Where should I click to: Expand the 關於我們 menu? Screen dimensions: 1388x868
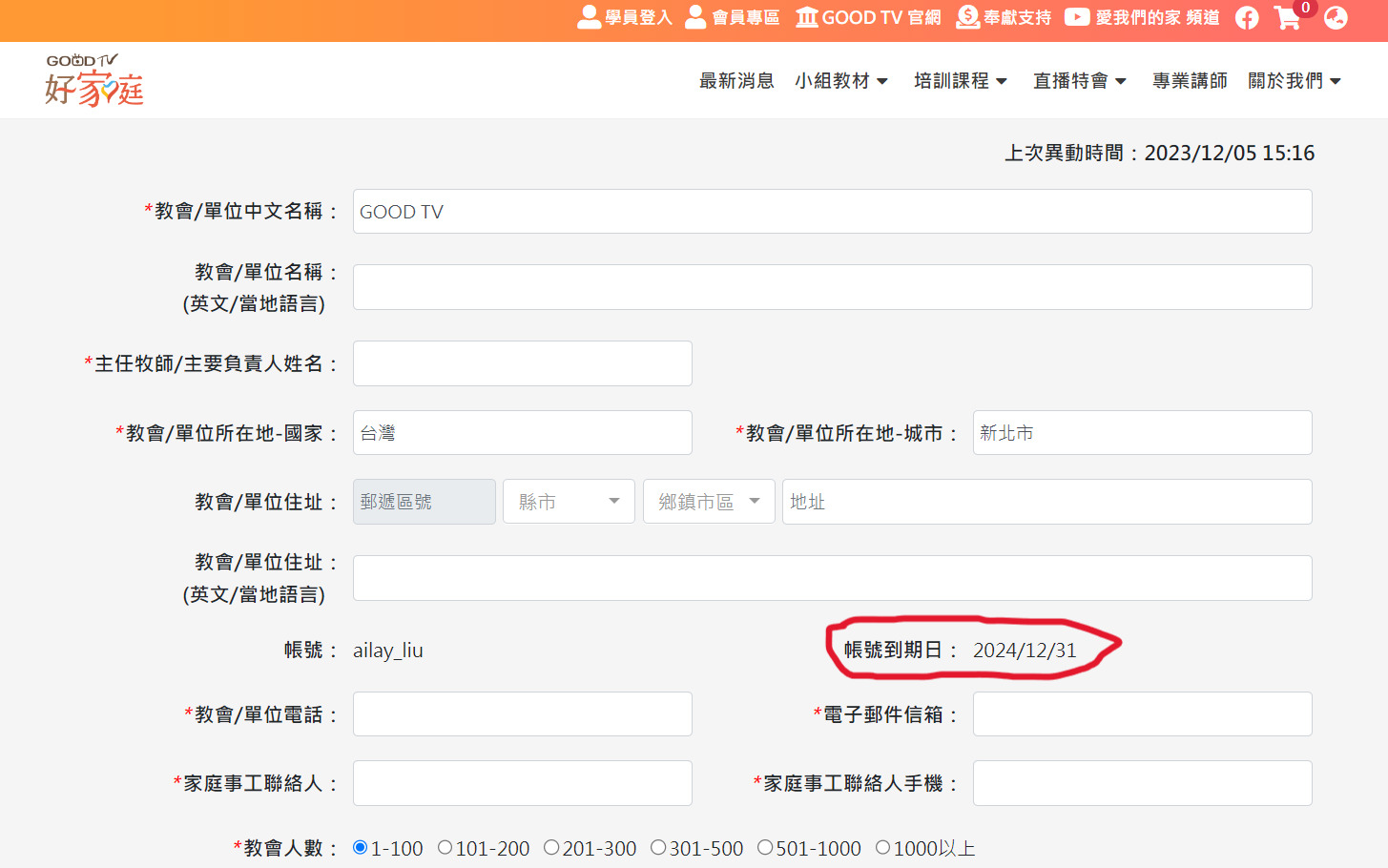coord(1294,81)
